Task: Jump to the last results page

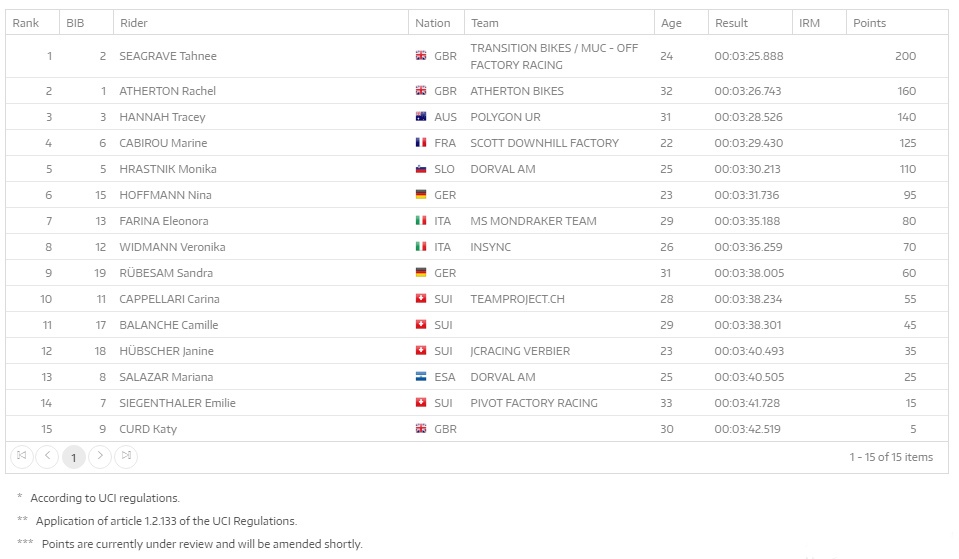Action: [x=126, y=456]
